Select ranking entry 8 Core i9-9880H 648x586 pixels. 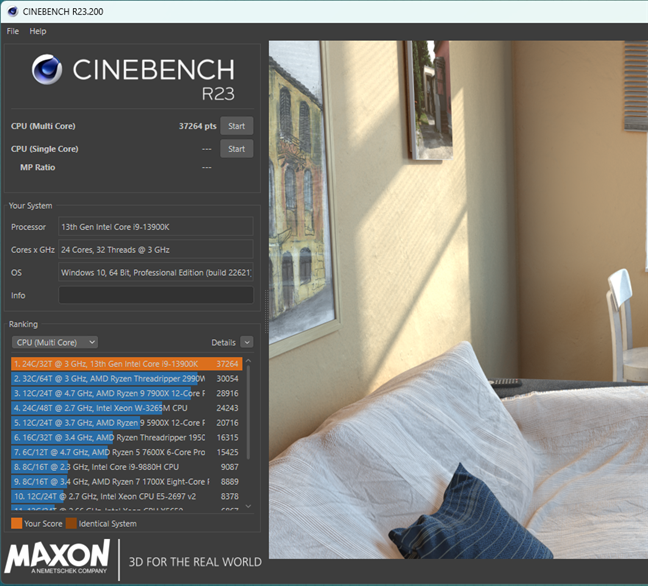coord(126,467)
